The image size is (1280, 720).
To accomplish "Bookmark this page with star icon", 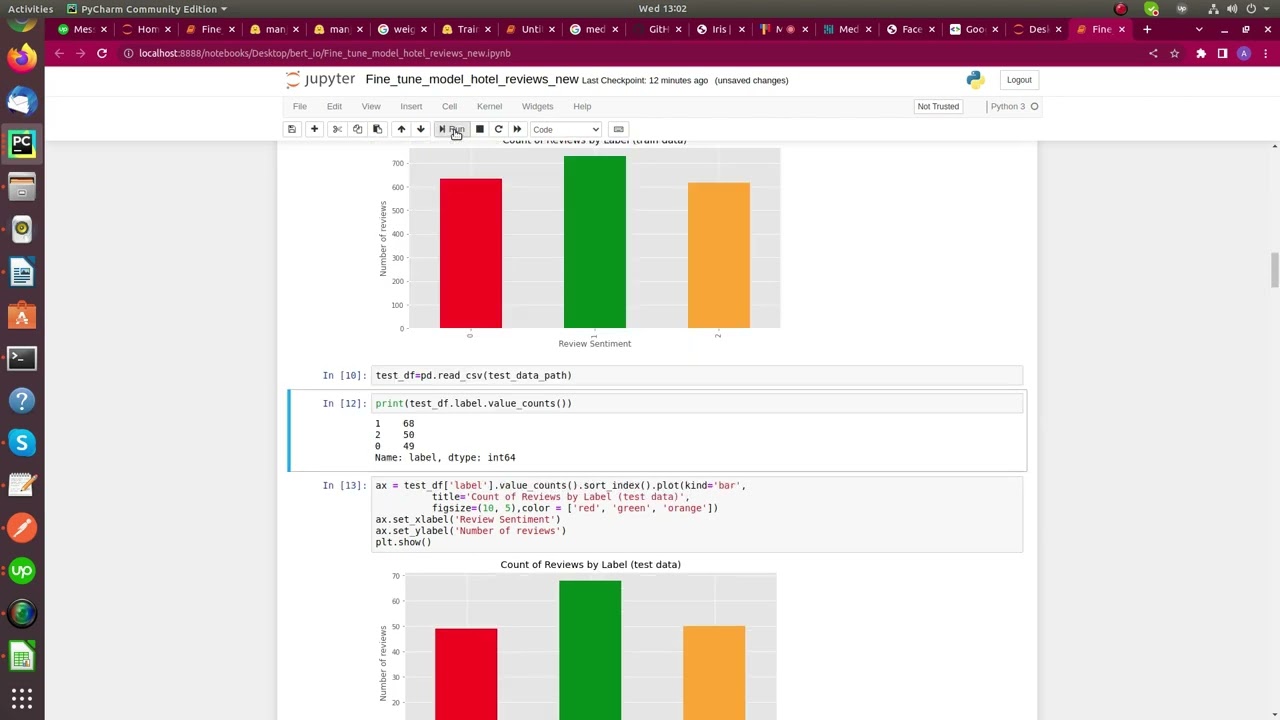I will [1175, 53].
